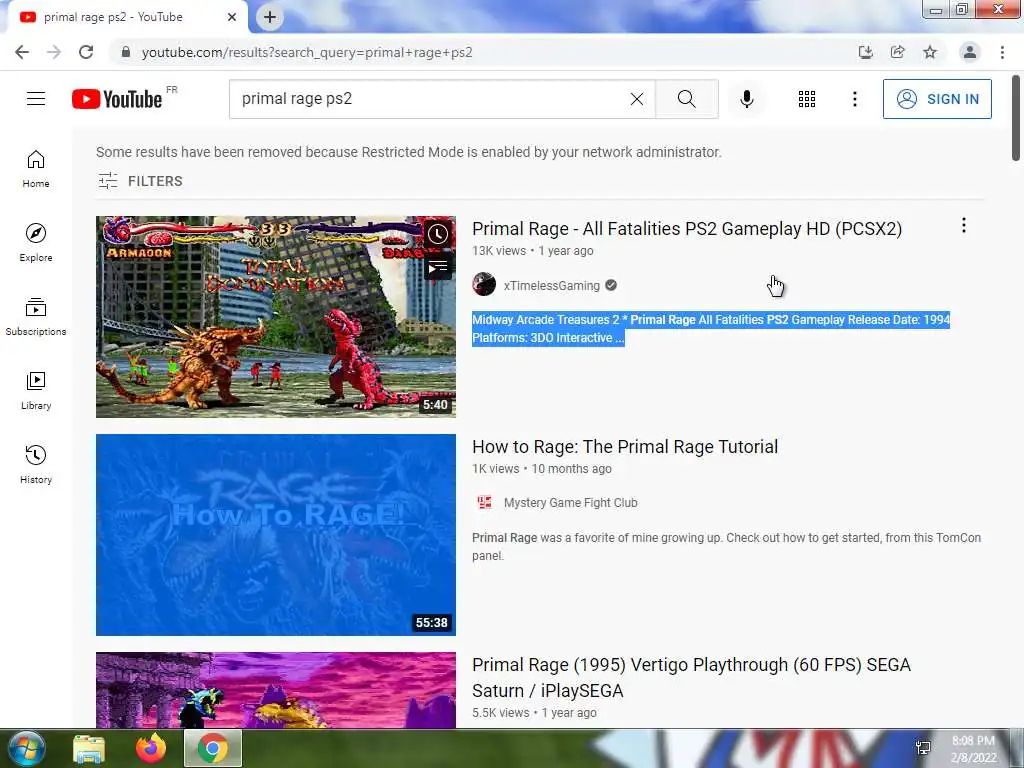Clear the search box with X

[637, 99]
